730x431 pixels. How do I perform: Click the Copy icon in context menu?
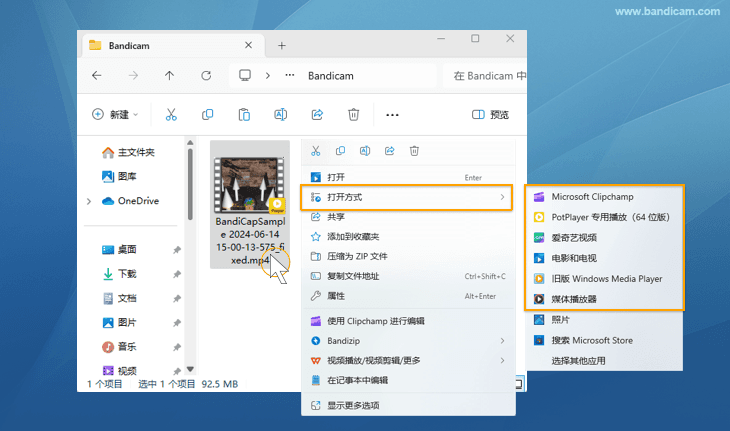[x=340, y=151]
